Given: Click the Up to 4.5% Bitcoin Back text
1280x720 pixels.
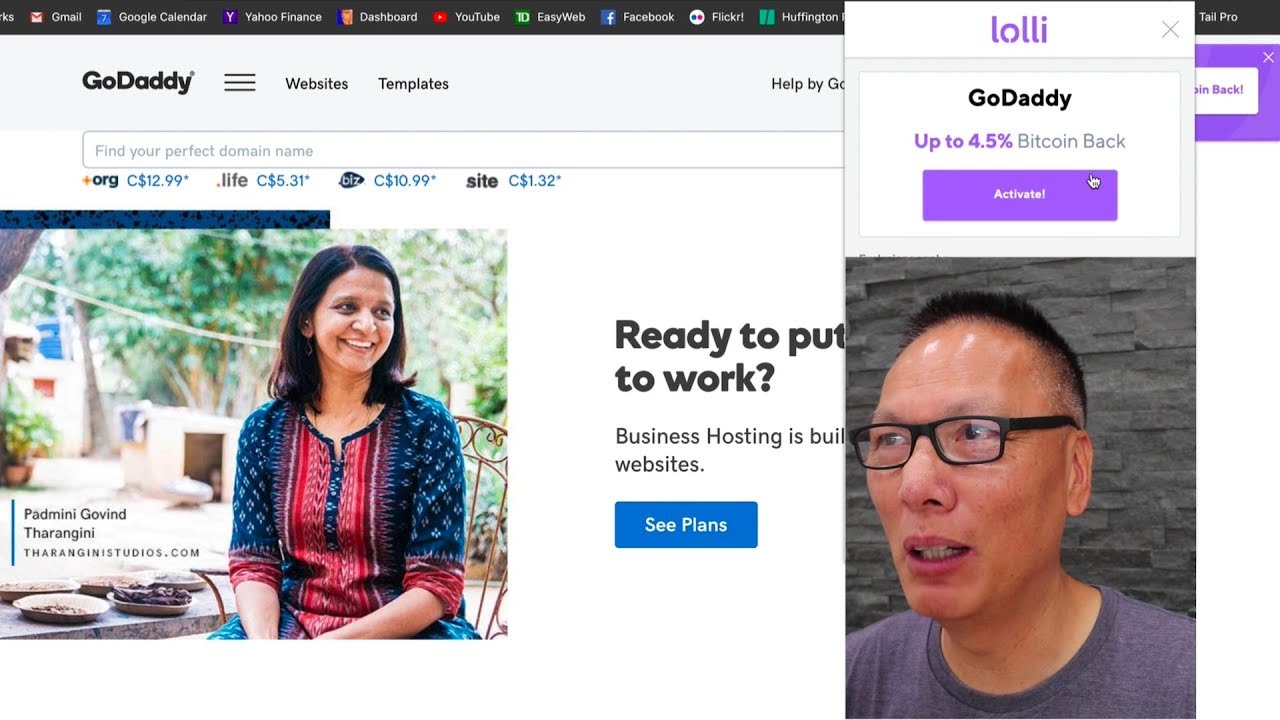Looking at the screenshot, I should click(1020, 141).
